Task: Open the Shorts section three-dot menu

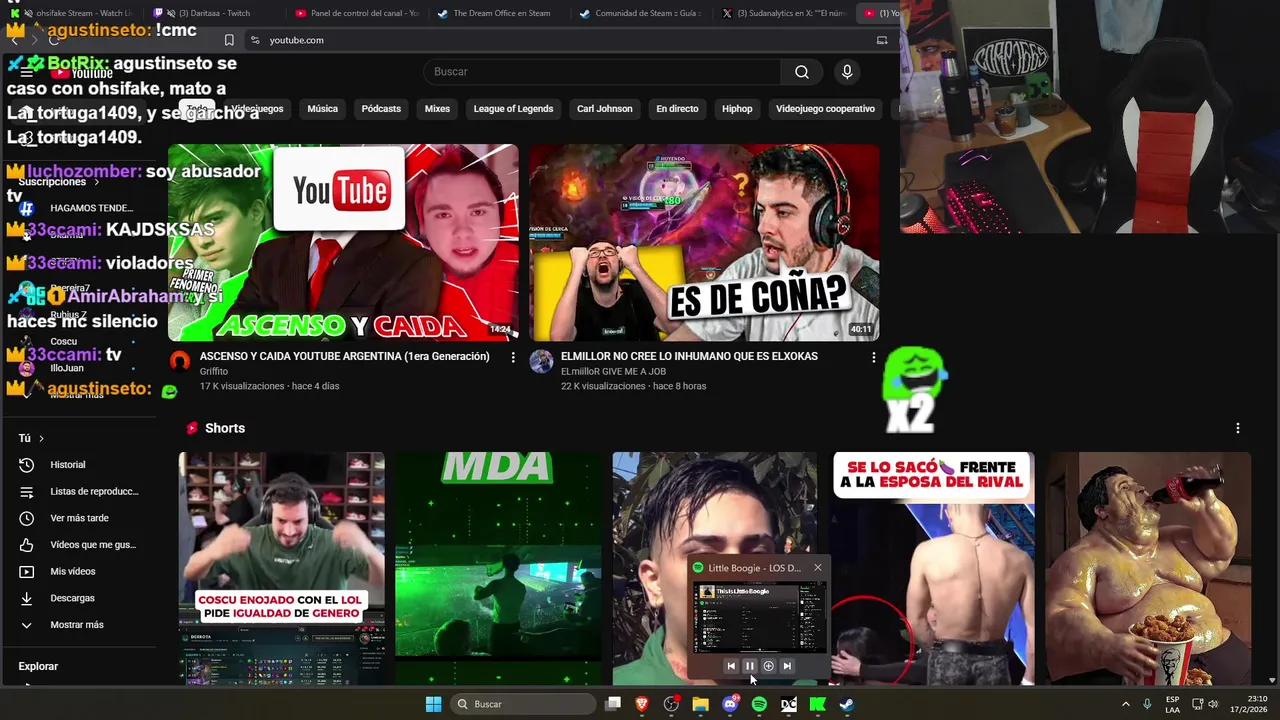Action: point(1237,428)
